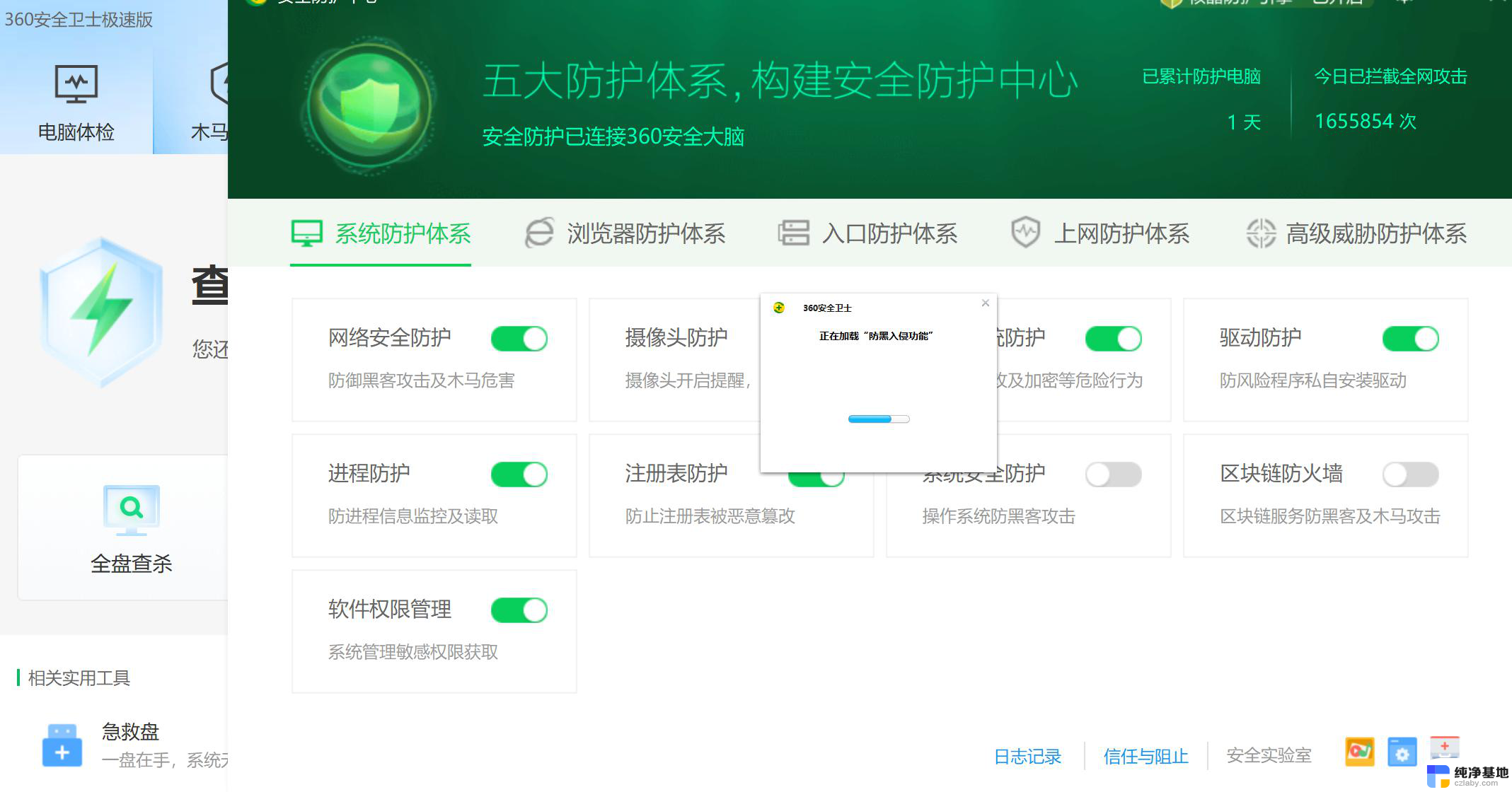This screenshot has width=1512, height=792.
Task: Enable 系统安全防护 switch
Action: [1114, 474]
